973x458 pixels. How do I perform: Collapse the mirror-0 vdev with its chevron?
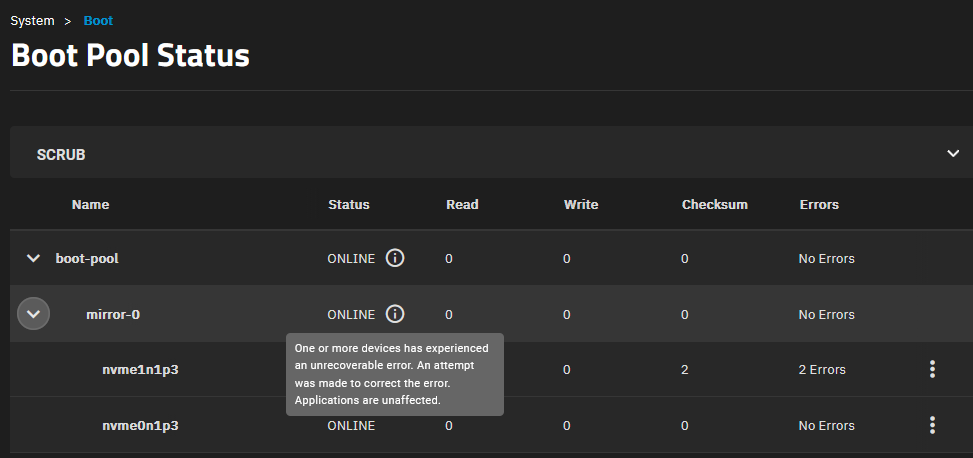(34, 314)
